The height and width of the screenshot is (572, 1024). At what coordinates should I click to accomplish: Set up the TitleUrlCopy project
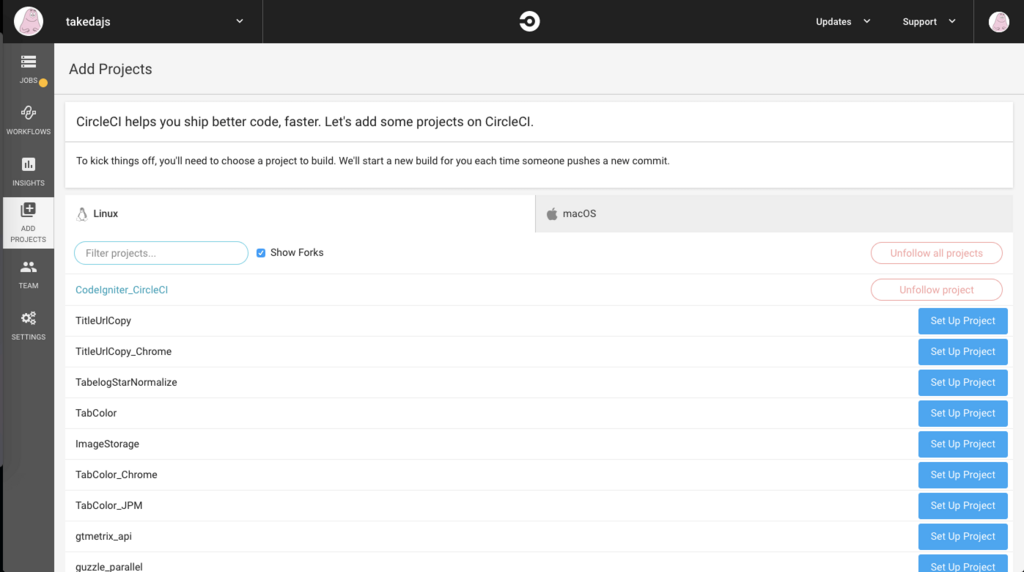[963, 321]
